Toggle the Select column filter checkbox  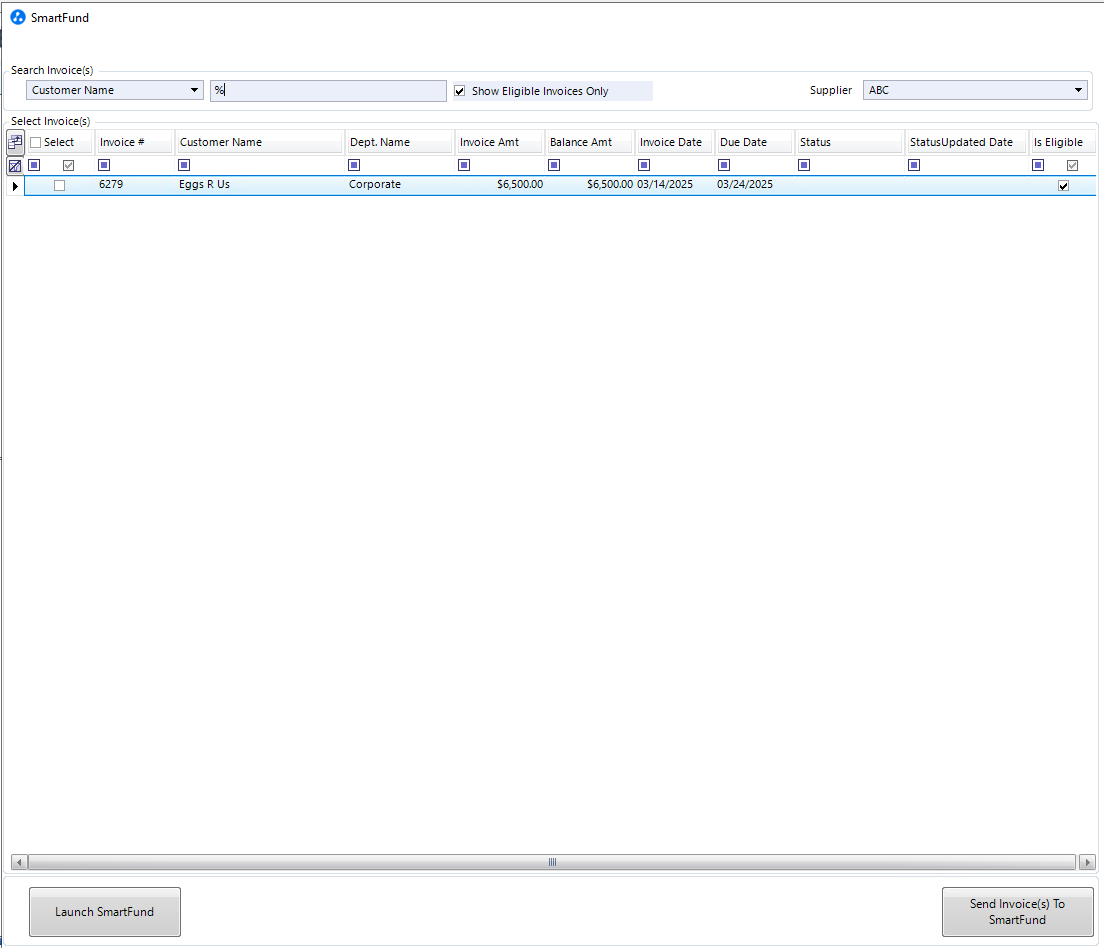(x=68, y=166)
